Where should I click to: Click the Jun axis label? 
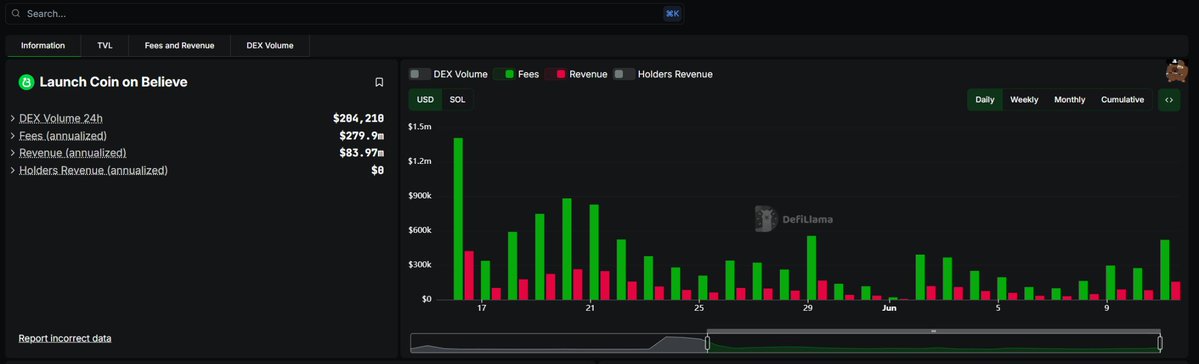[x=889, y=308]
